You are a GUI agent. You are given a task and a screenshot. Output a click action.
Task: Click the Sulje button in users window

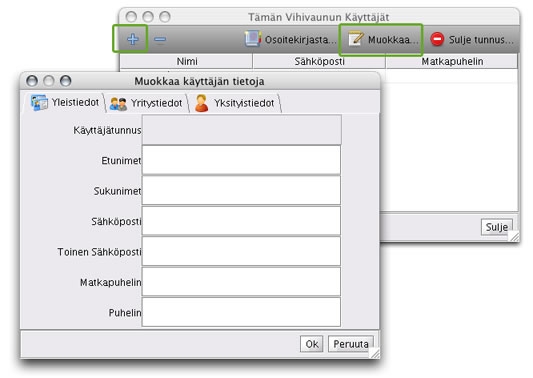[x=497, y=227]
